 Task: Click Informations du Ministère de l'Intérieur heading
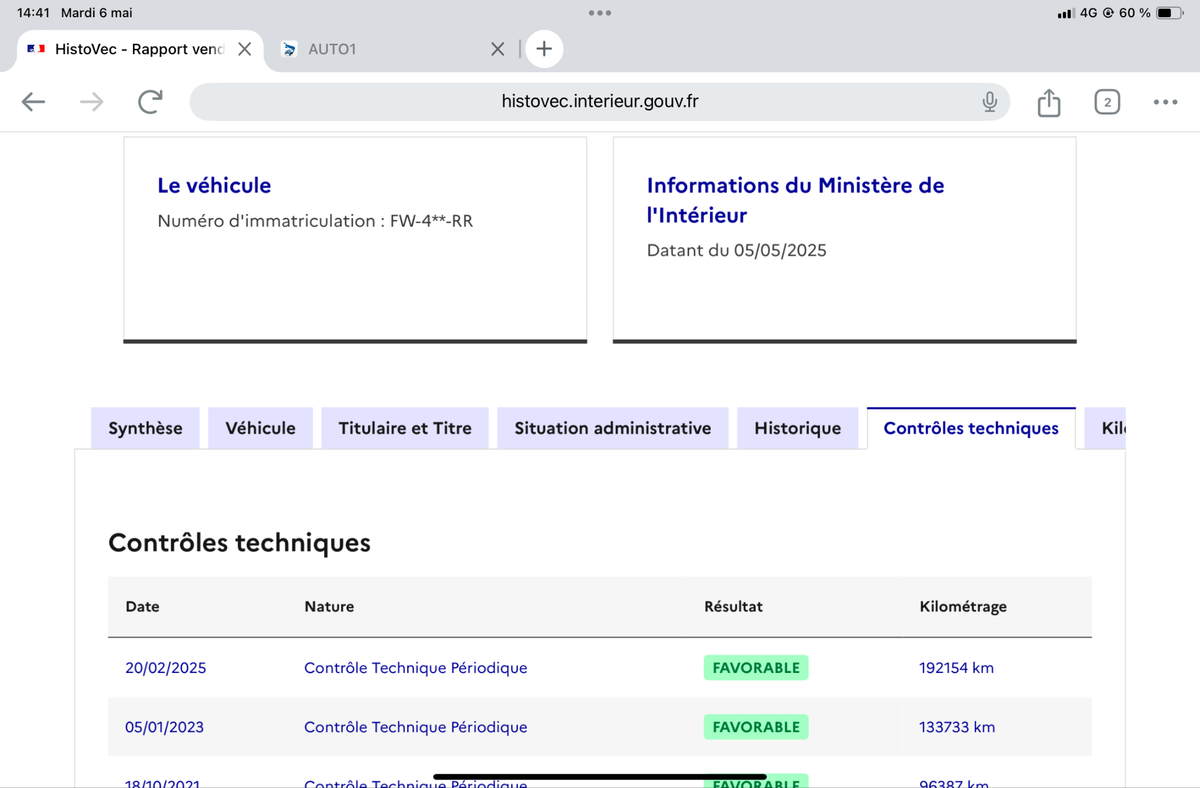(x=796, y=200)
